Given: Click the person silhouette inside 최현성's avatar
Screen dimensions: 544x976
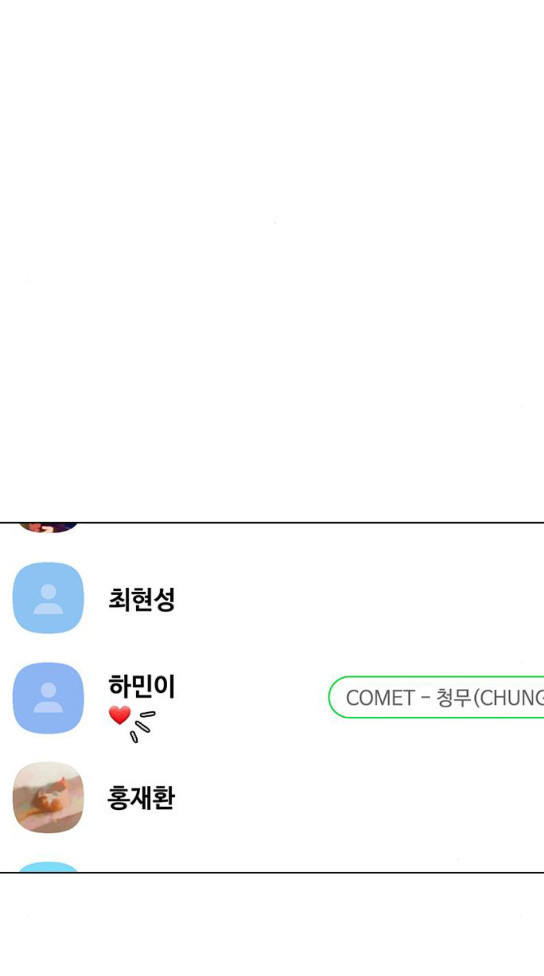Looking at the screenshot, I should pos(48,599).
